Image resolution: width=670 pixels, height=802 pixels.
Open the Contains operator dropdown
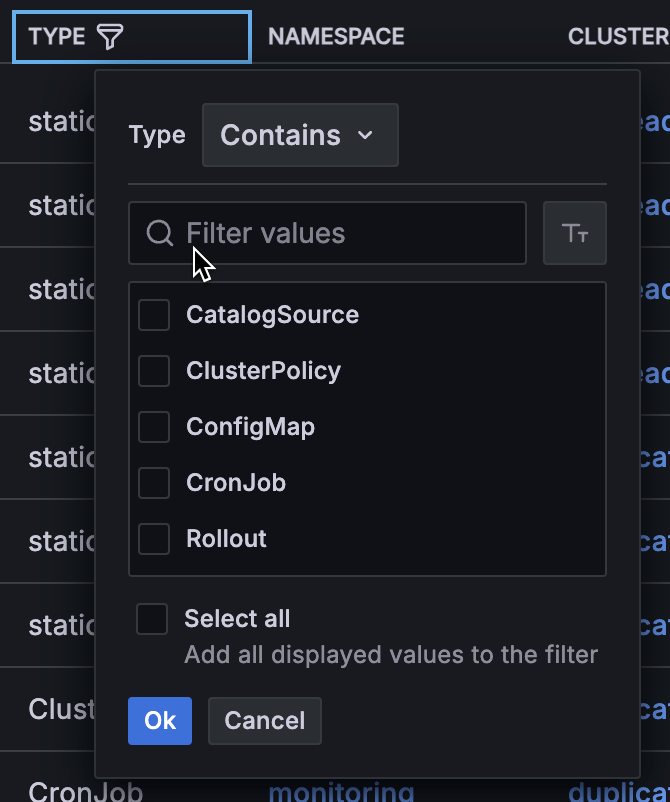click(300, 134)
